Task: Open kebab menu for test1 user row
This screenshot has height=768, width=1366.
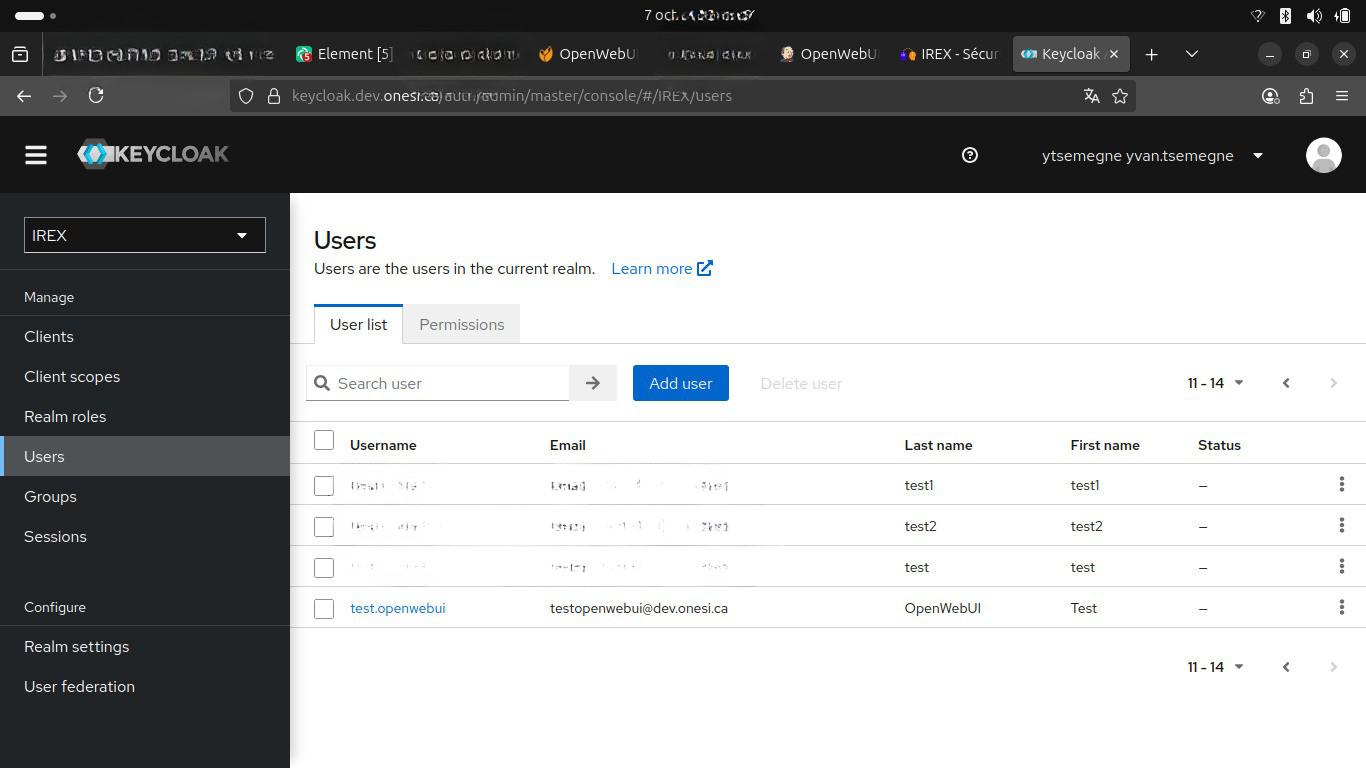Action: 1341,485
